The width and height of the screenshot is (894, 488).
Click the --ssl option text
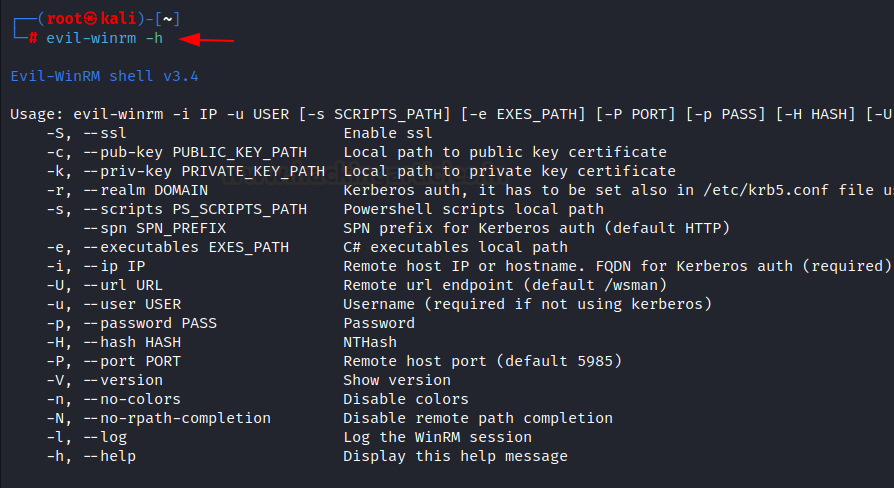105,133
